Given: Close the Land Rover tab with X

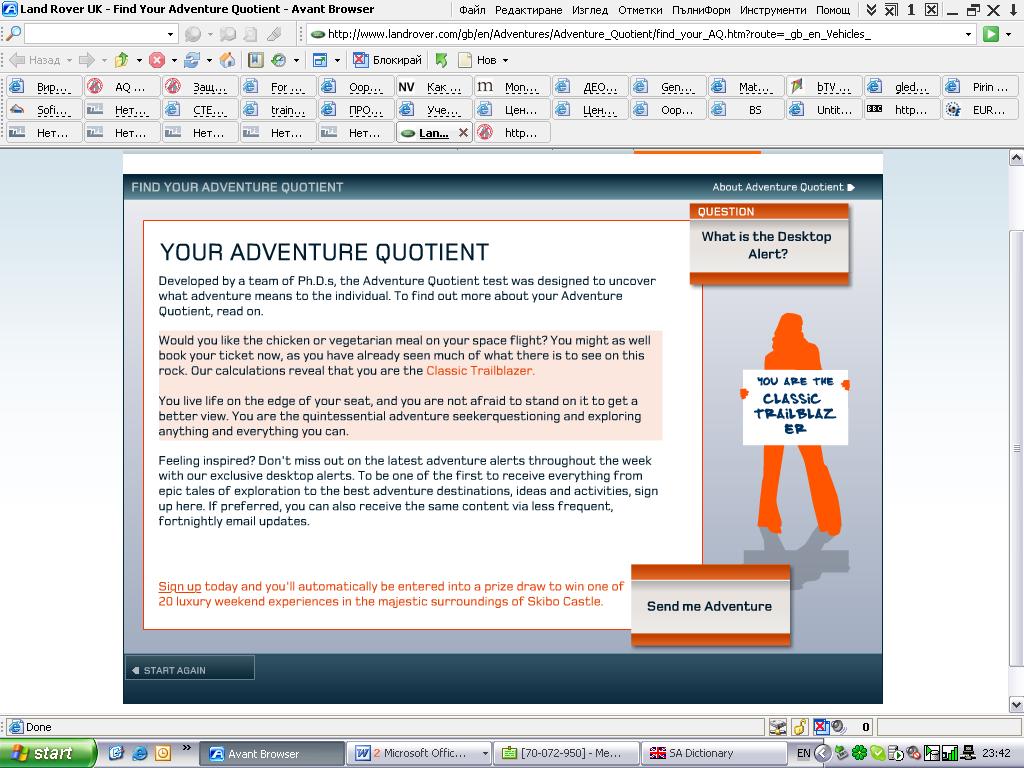Looking at the screenshot, I should (x=463, y=133).
